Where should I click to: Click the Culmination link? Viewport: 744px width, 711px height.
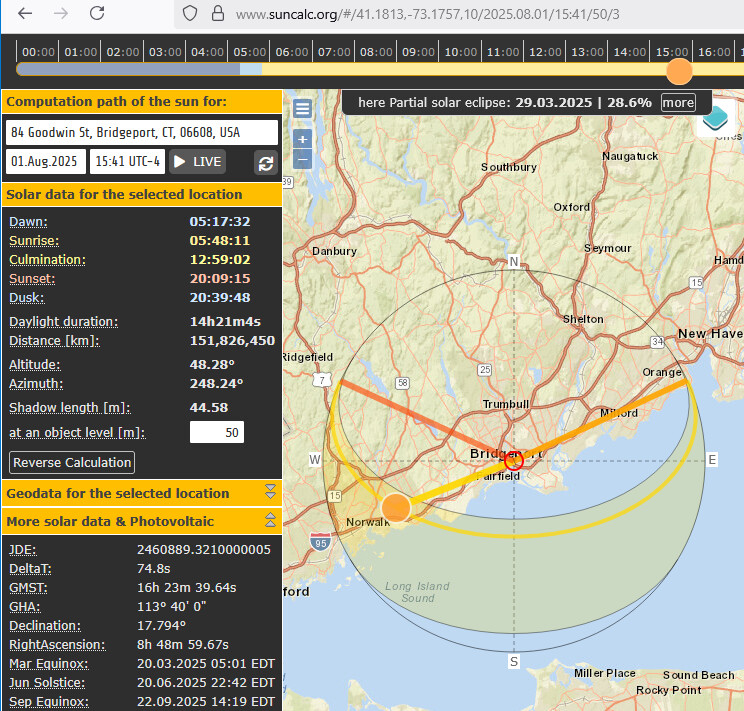47,260
